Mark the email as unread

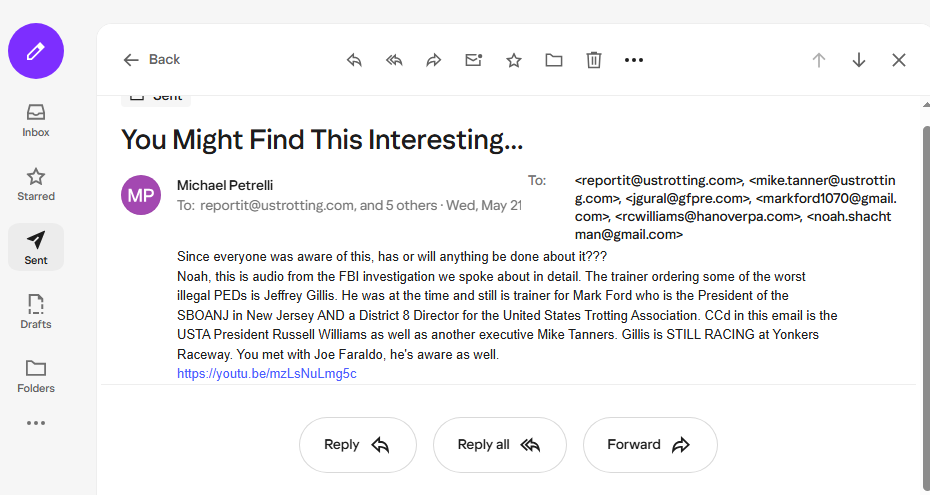(x=474, y=60)
